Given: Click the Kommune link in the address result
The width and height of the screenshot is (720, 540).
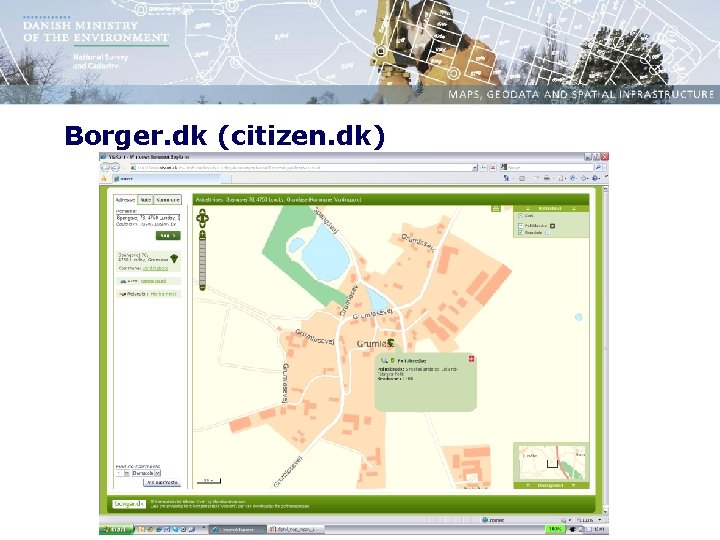Looking at the screenshot, I should pyautogui.click(x=155, y=268).
